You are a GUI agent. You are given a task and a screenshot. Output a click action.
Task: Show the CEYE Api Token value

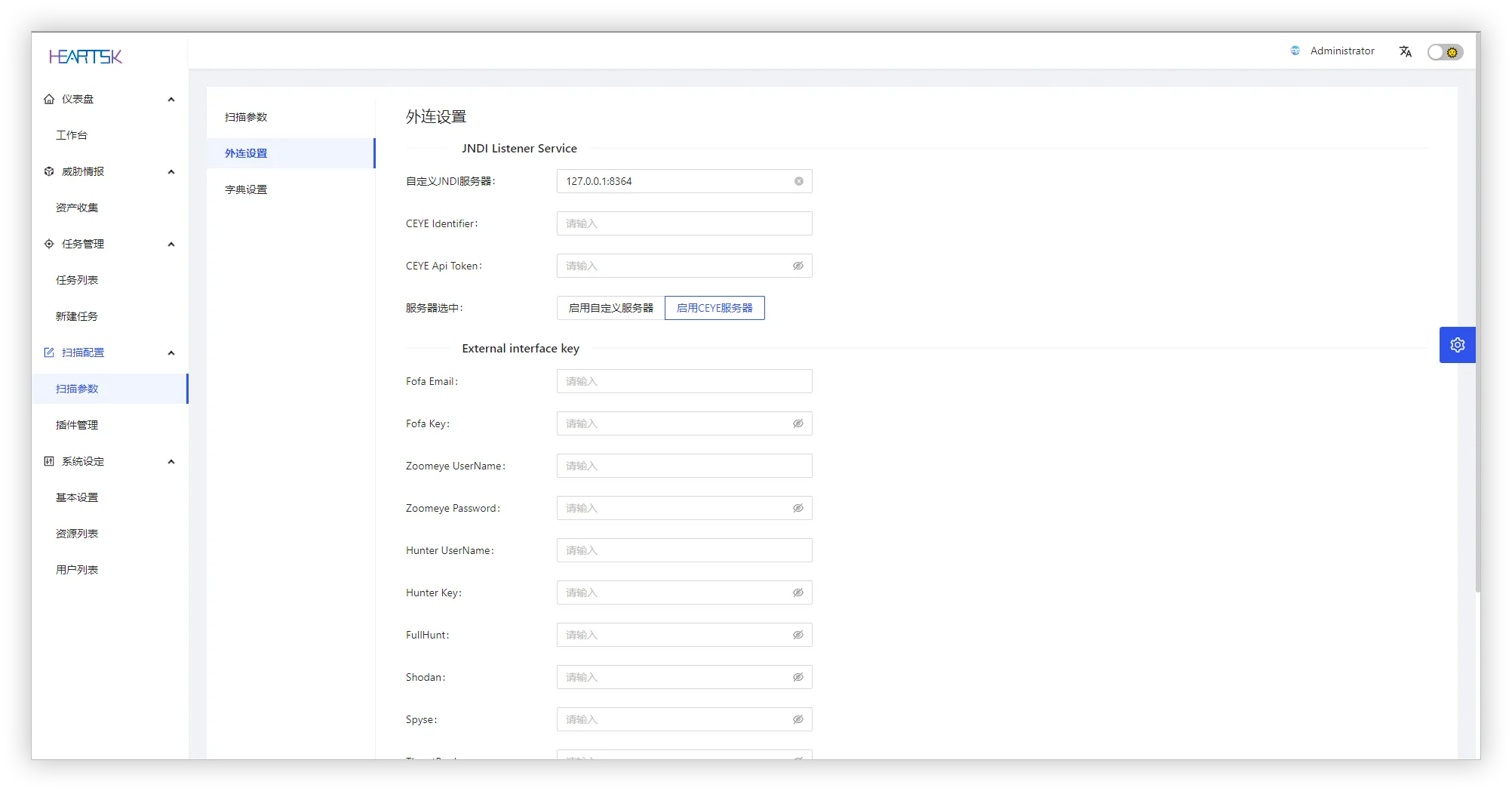coord(797,266)
